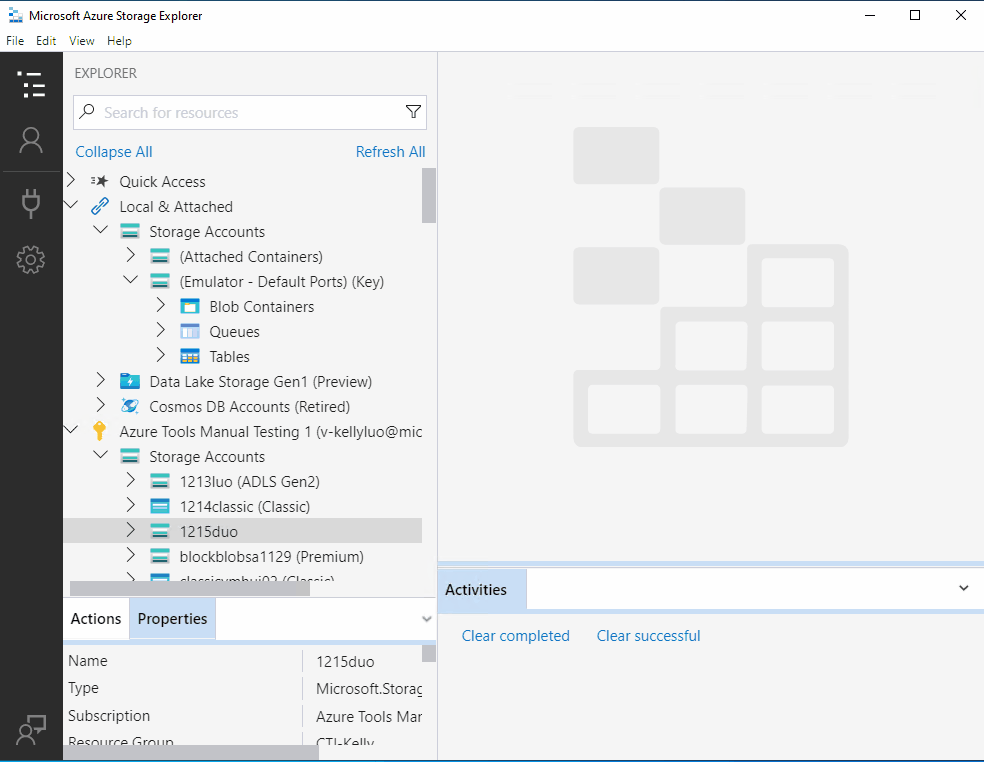Click the blockblobsa1129 storage account icon
This screenshot has height=762, width=984.
pyautogui.click(x=160, y=556)
